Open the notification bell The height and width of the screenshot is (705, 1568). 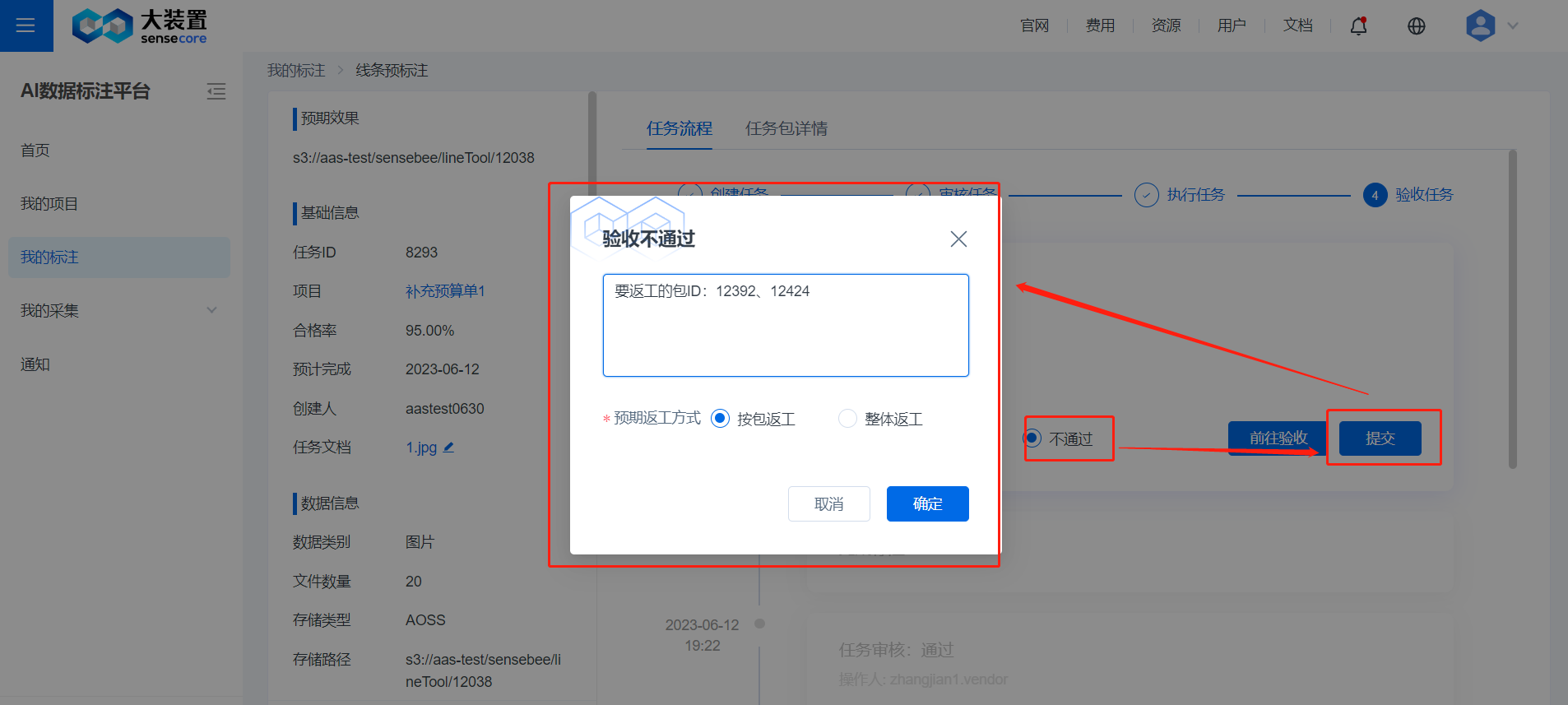(1359, 26)
